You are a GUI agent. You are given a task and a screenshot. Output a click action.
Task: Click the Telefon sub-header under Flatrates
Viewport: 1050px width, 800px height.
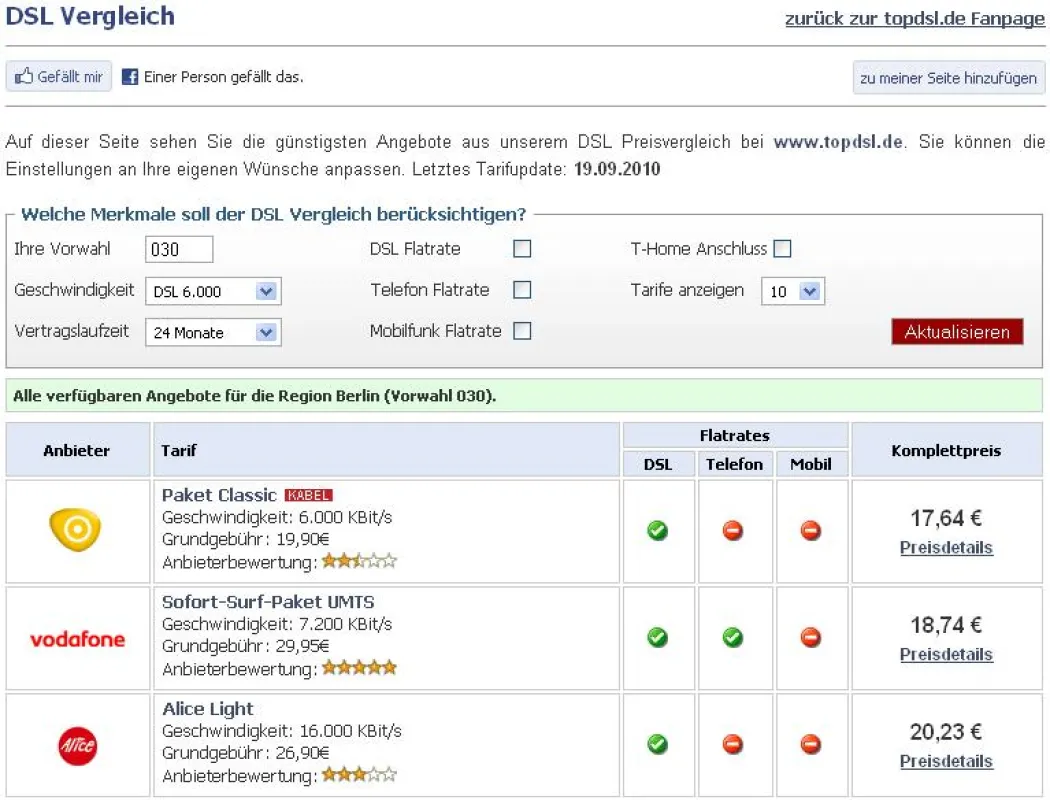pos(735,464)
